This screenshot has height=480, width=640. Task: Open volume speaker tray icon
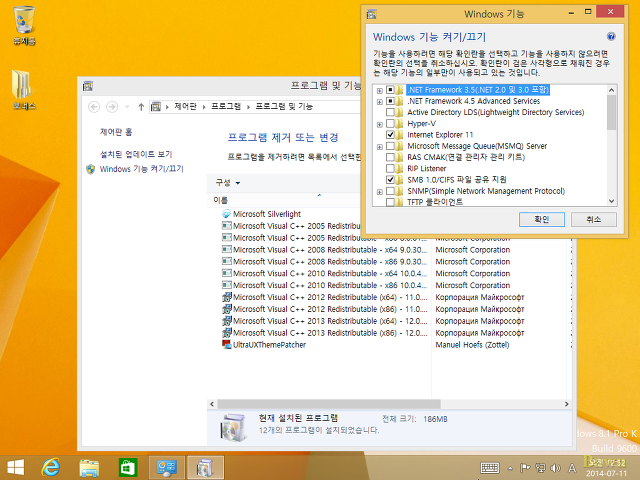point(555,468)
